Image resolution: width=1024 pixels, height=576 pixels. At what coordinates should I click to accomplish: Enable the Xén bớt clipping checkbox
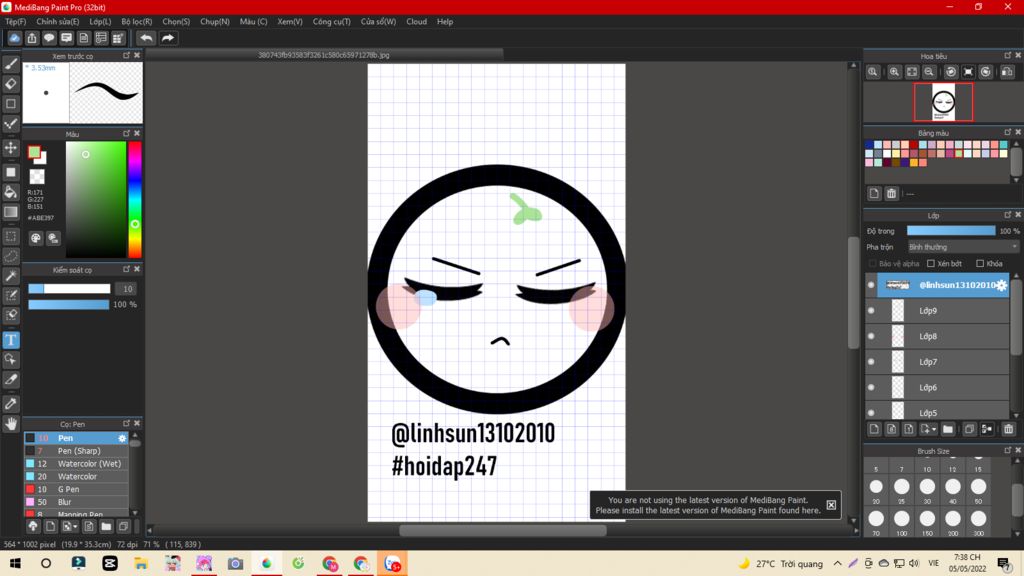(x=931, y=264)
